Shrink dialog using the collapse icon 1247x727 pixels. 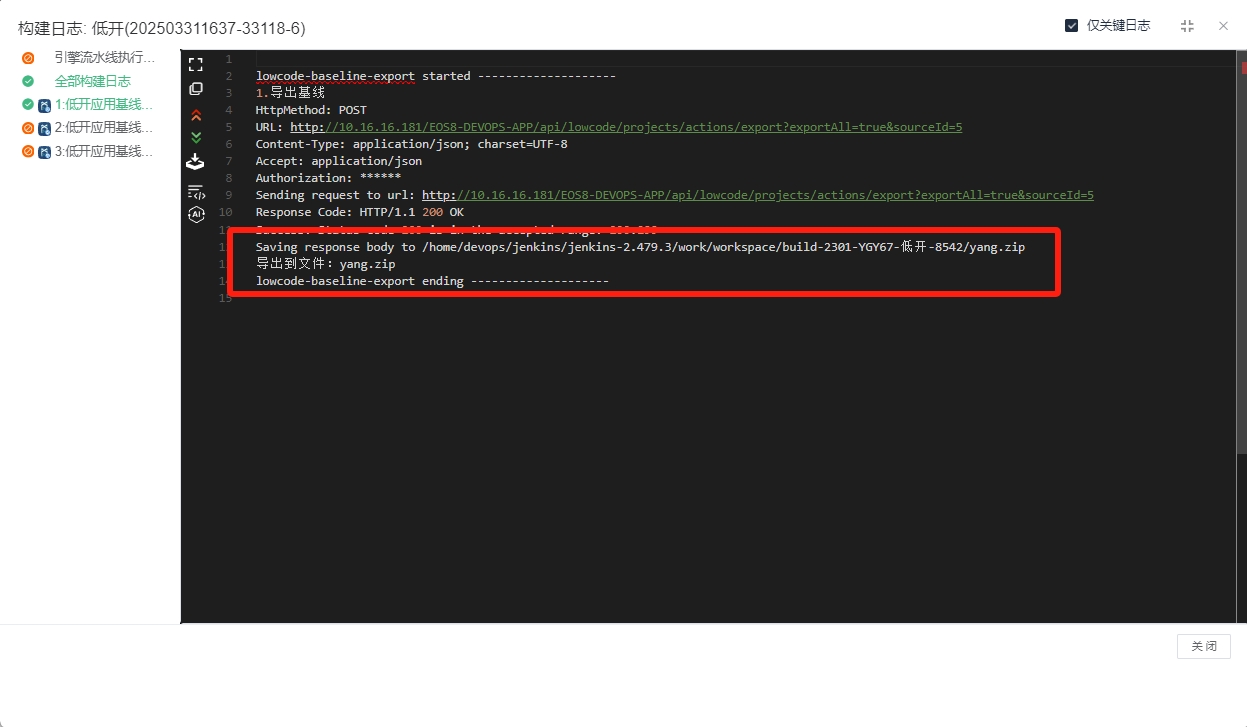tap(1187, 26)
